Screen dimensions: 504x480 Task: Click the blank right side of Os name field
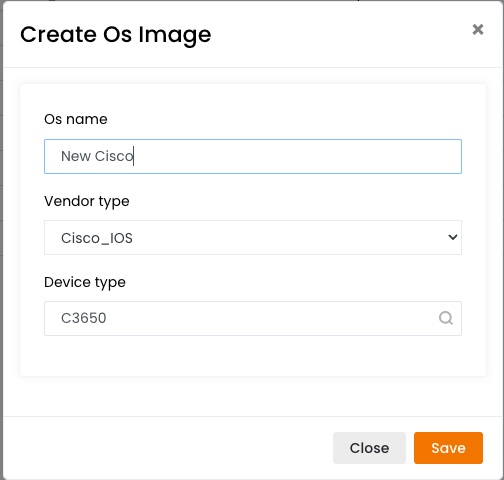pos(300,156)
